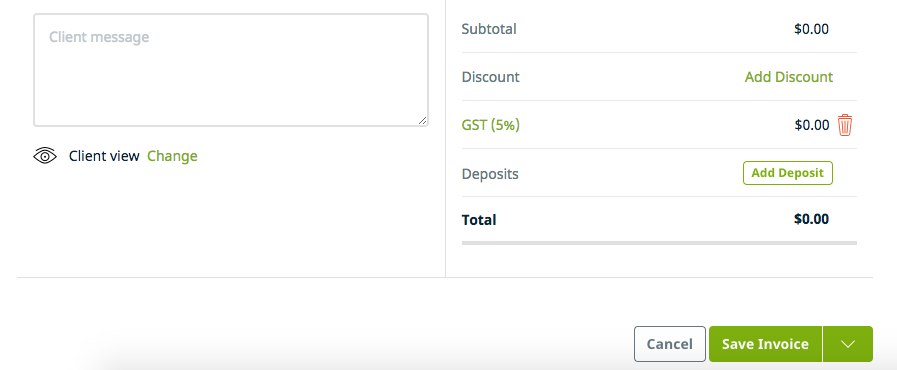Remove the GST tax with the trash icon
The height and width of the screenshot is (370, 897).
[x=845, y=125]
